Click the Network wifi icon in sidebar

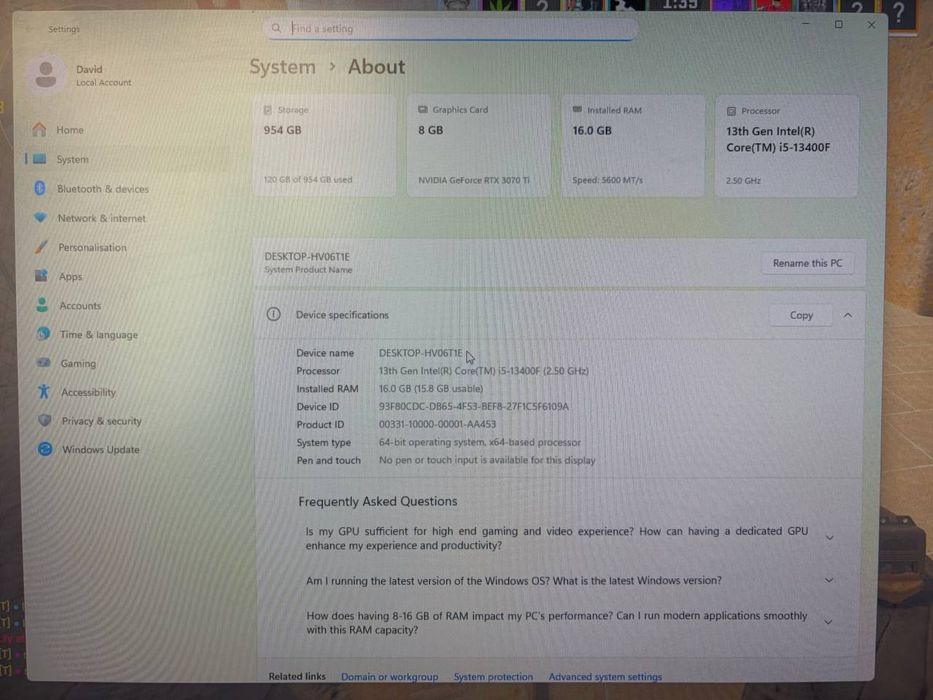40,217
